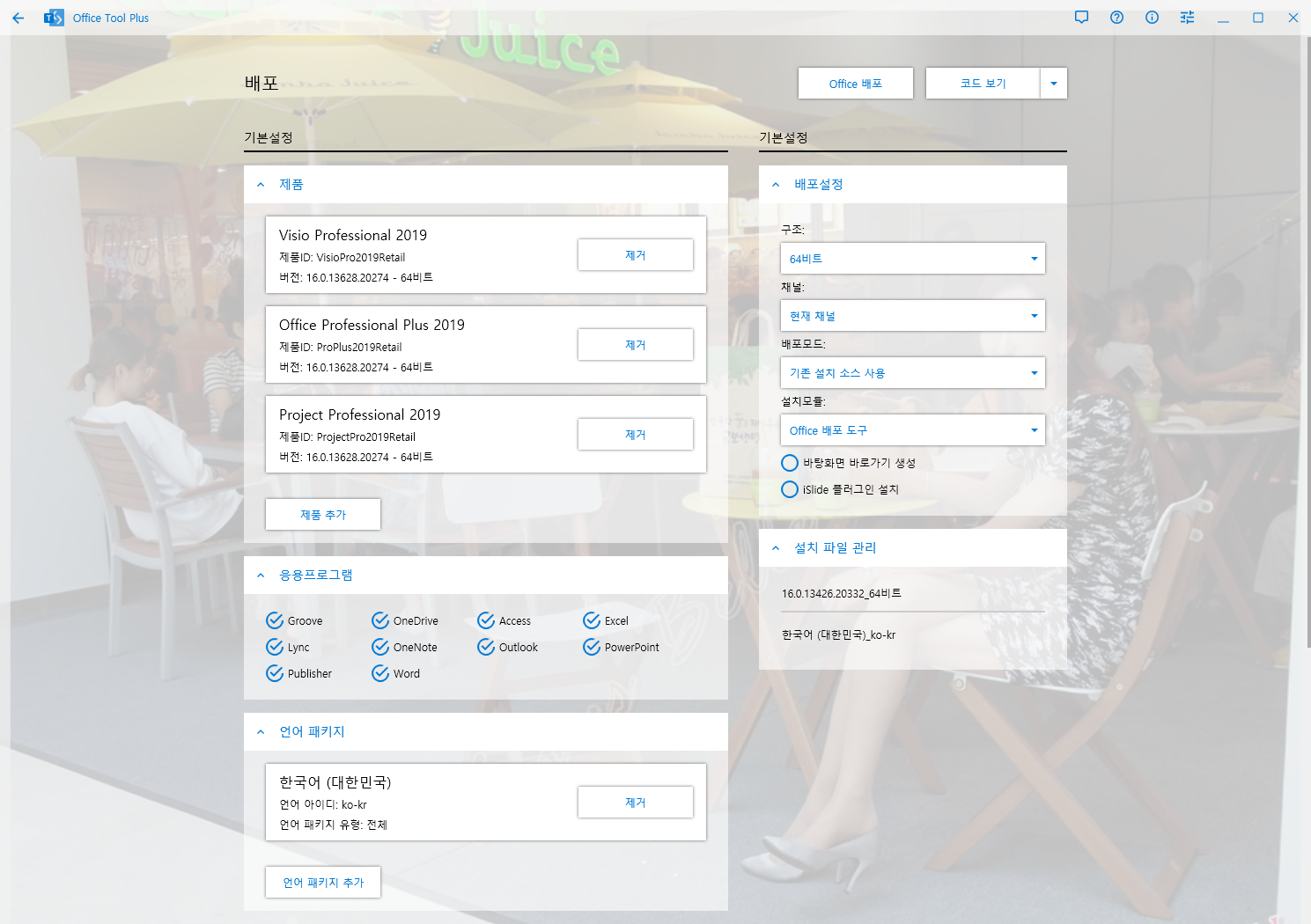Open the feedback chat bubble icon

click(1082, 18)
